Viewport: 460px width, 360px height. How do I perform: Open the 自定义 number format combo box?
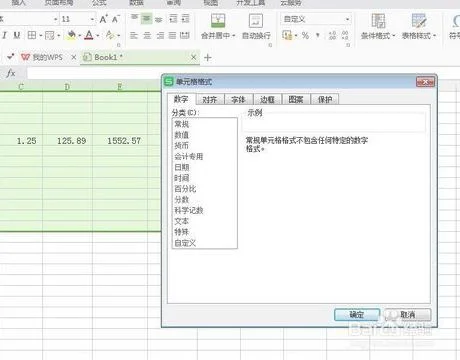pyautogui.click(x=316, y=19)
